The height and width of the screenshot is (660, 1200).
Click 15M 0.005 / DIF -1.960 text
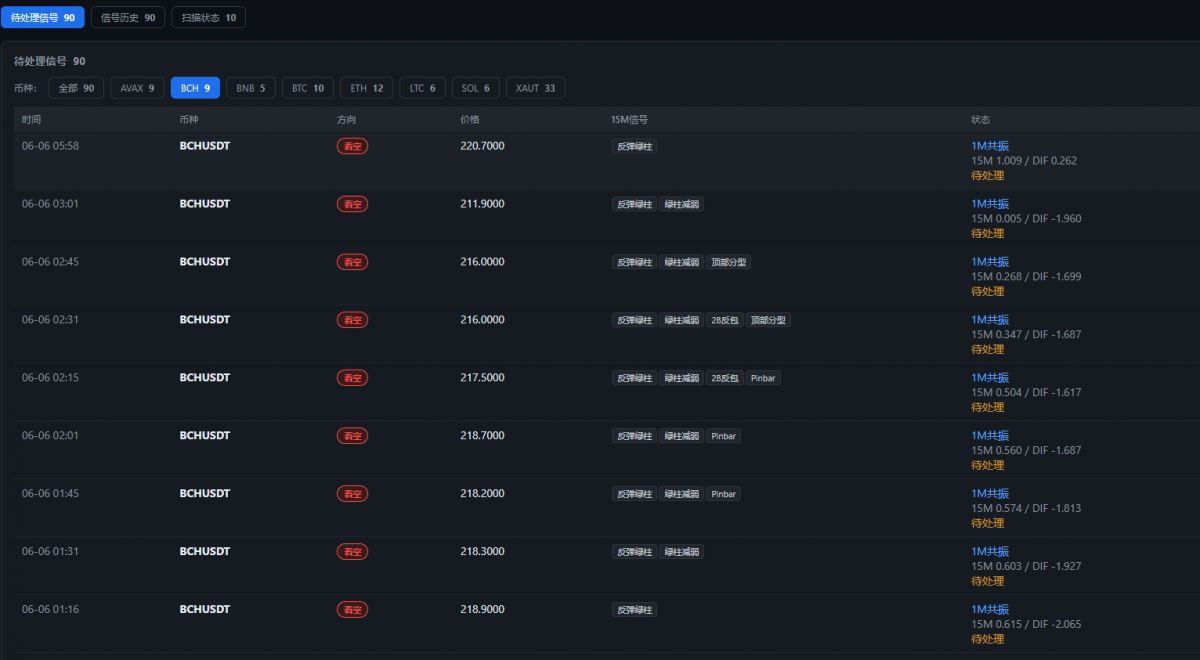point(1026,218)
